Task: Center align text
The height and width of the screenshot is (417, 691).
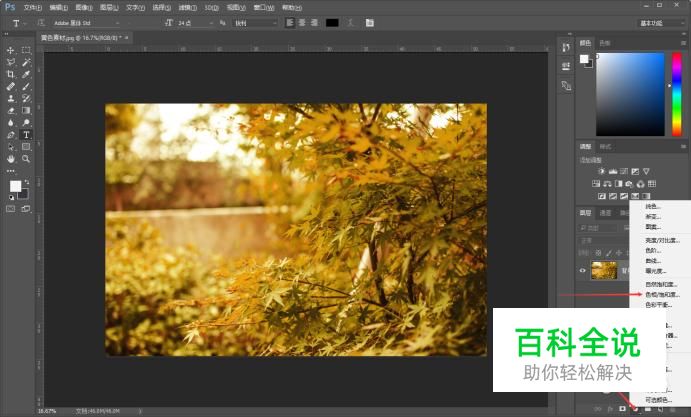Action: (302, 23)
